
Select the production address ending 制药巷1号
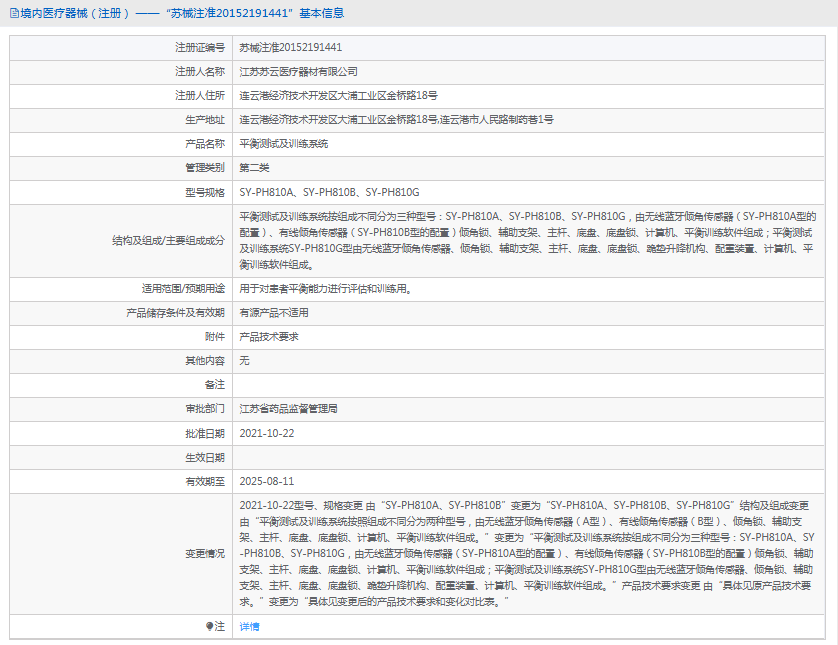(396, 120)
